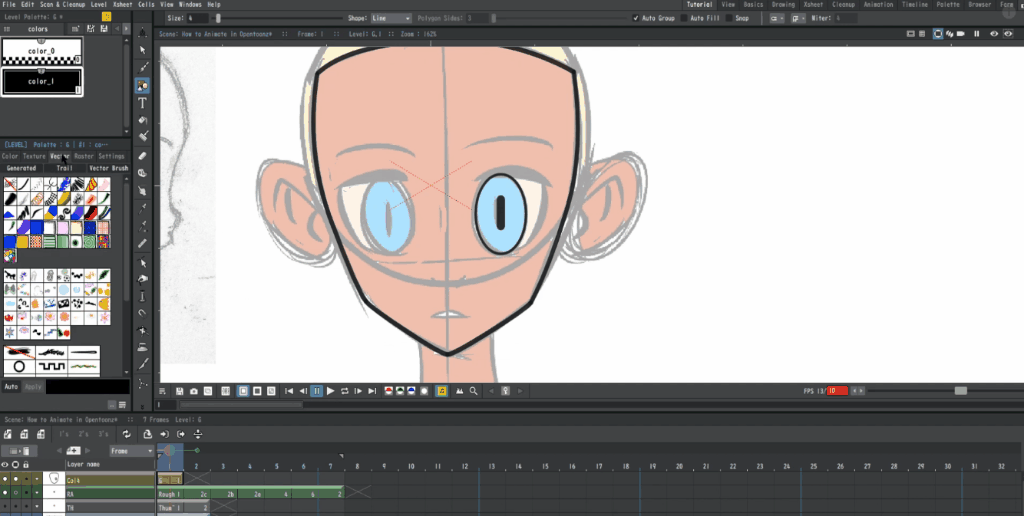
Task: Select the Eraser tool
Action: coord(142,156)
